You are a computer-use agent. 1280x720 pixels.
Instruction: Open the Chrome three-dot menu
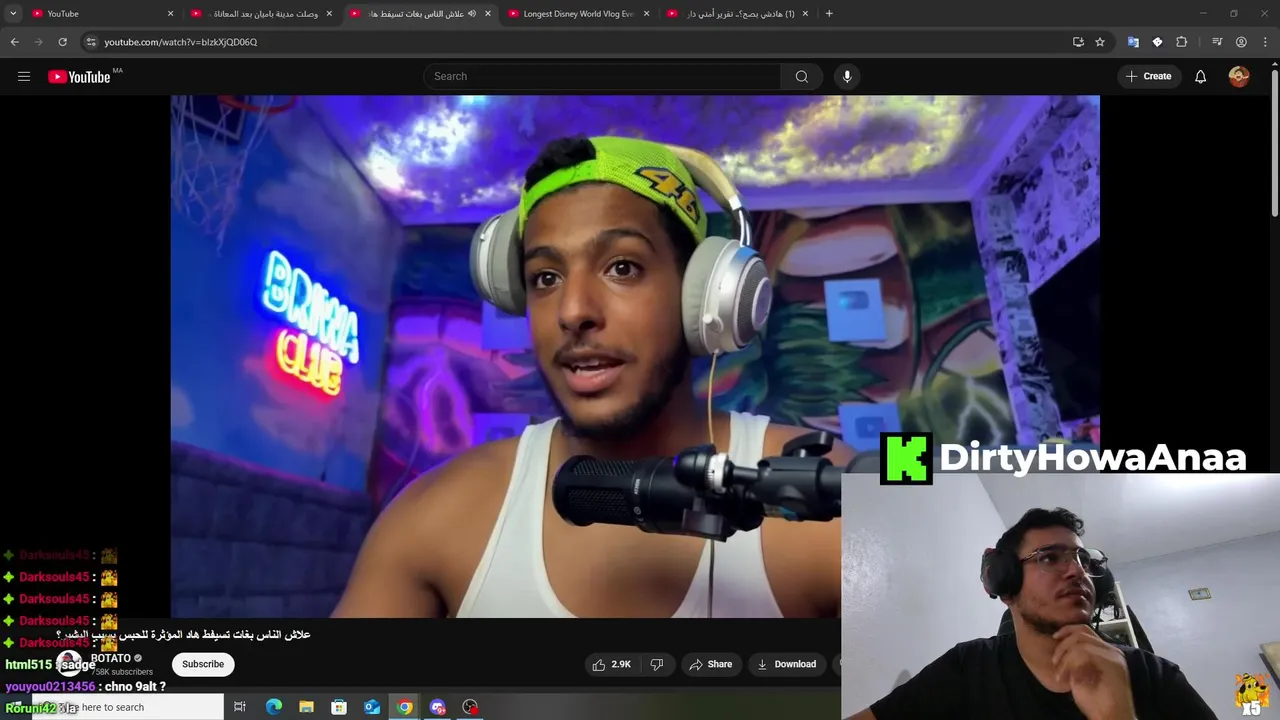click(x=1265, y=42)
